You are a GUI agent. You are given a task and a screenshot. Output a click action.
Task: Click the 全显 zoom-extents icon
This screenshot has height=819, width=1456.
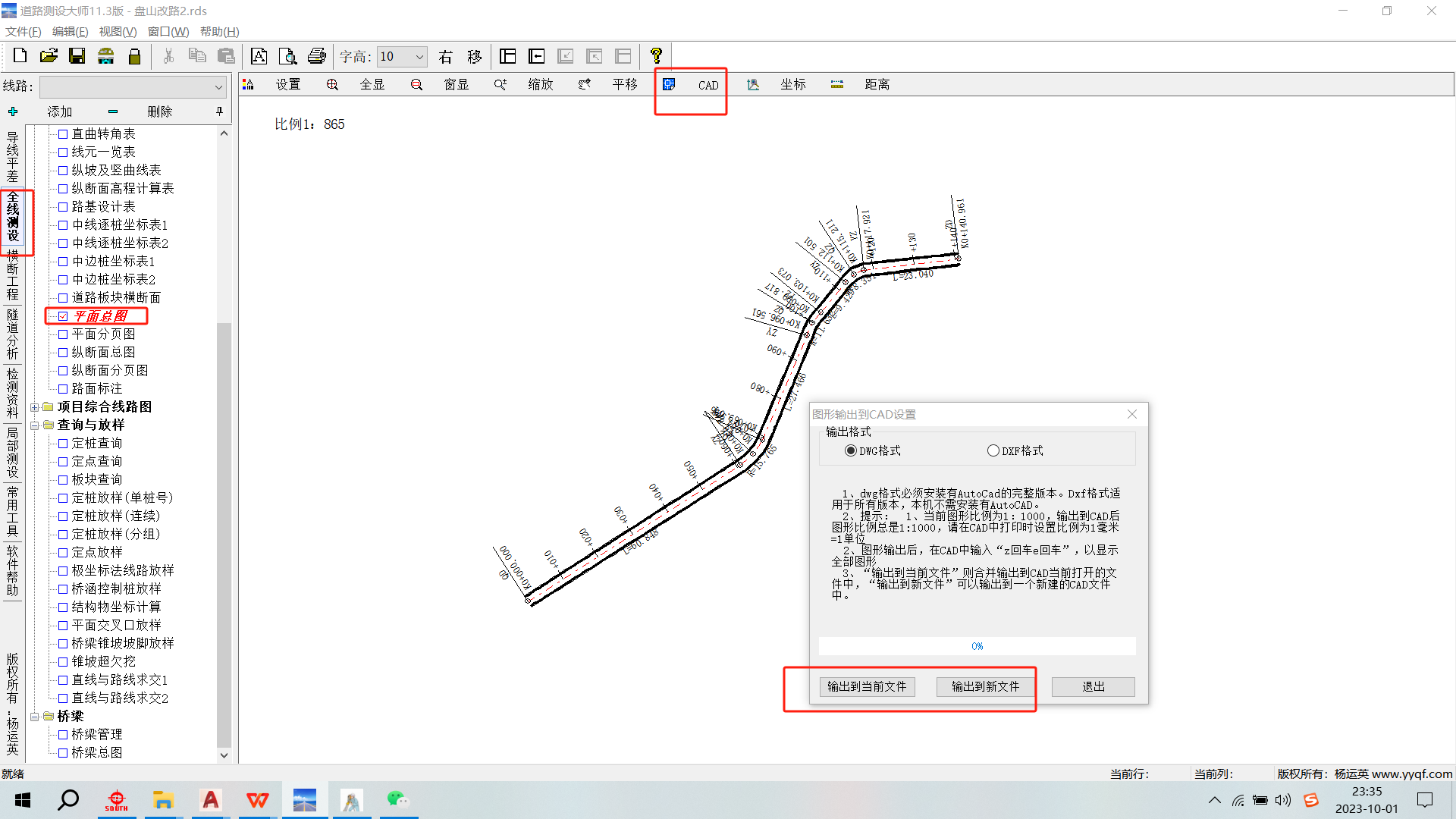click(333, 84)
